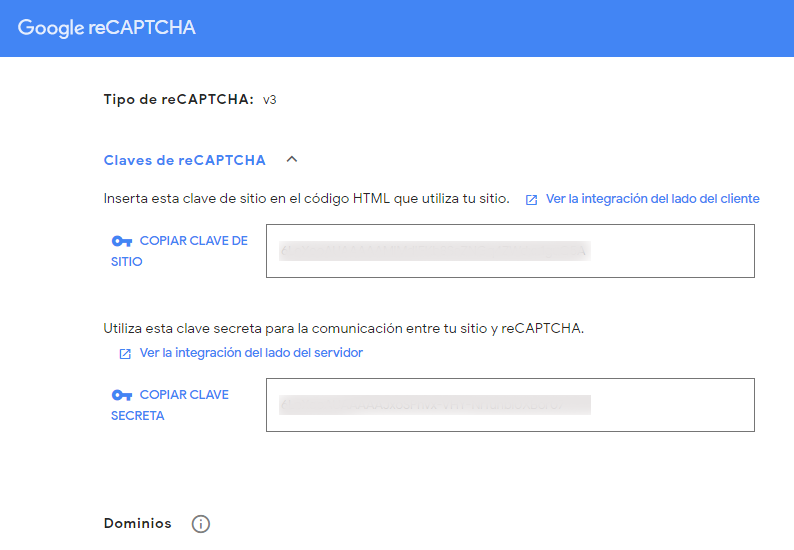Collapse keys section with the chevron-up arrow
Screen dimensions: 794x550
(292, 160)
